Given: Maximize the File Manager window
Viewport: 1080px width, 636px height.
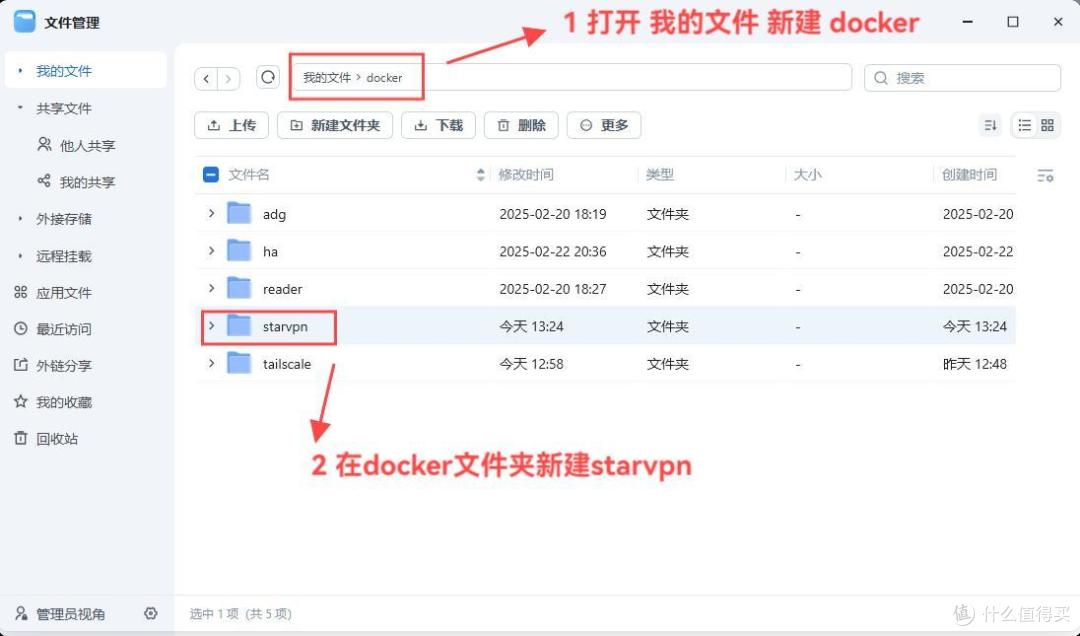Looking at the screenshot, I should coord(1012,22).
